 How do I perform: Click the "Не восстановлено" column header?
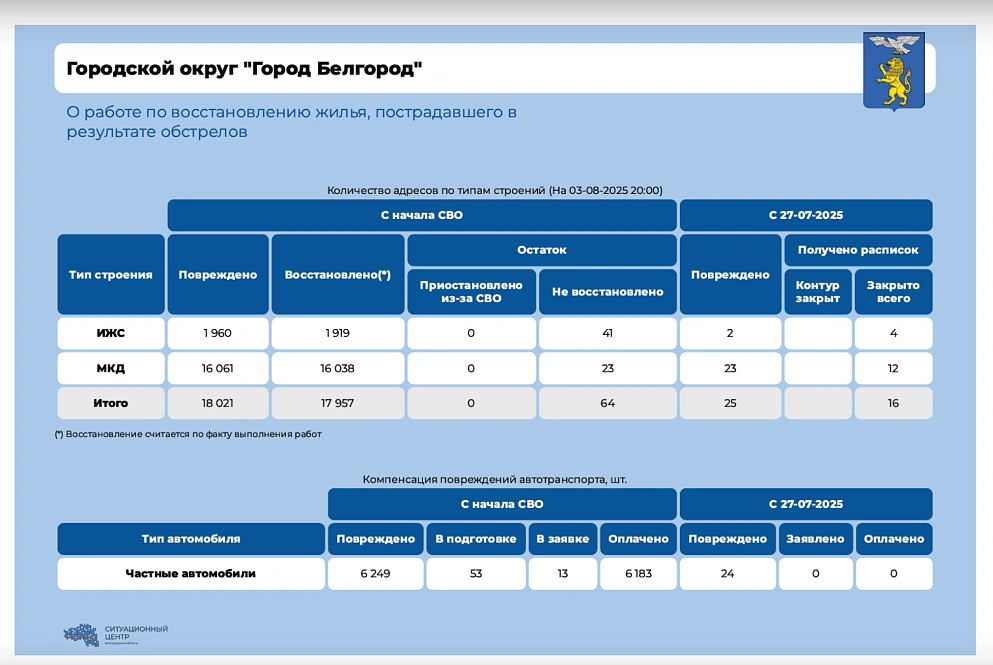607,292
